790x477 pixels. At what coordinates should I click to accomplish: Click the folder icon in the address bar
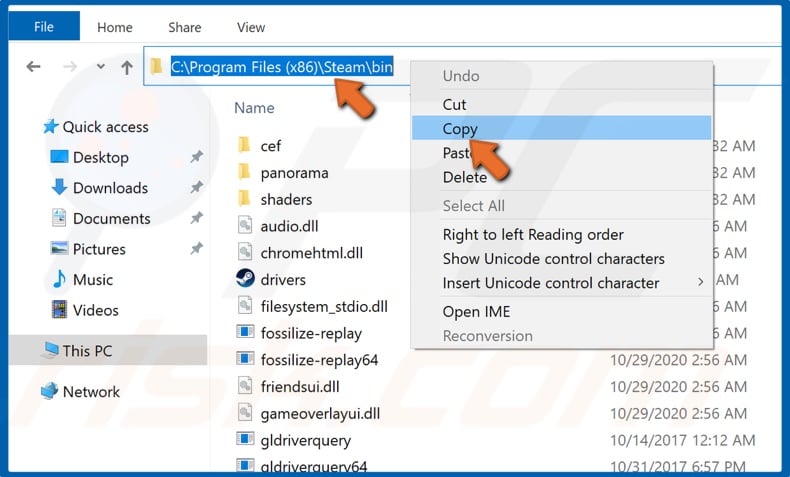[x=157, y=66]
